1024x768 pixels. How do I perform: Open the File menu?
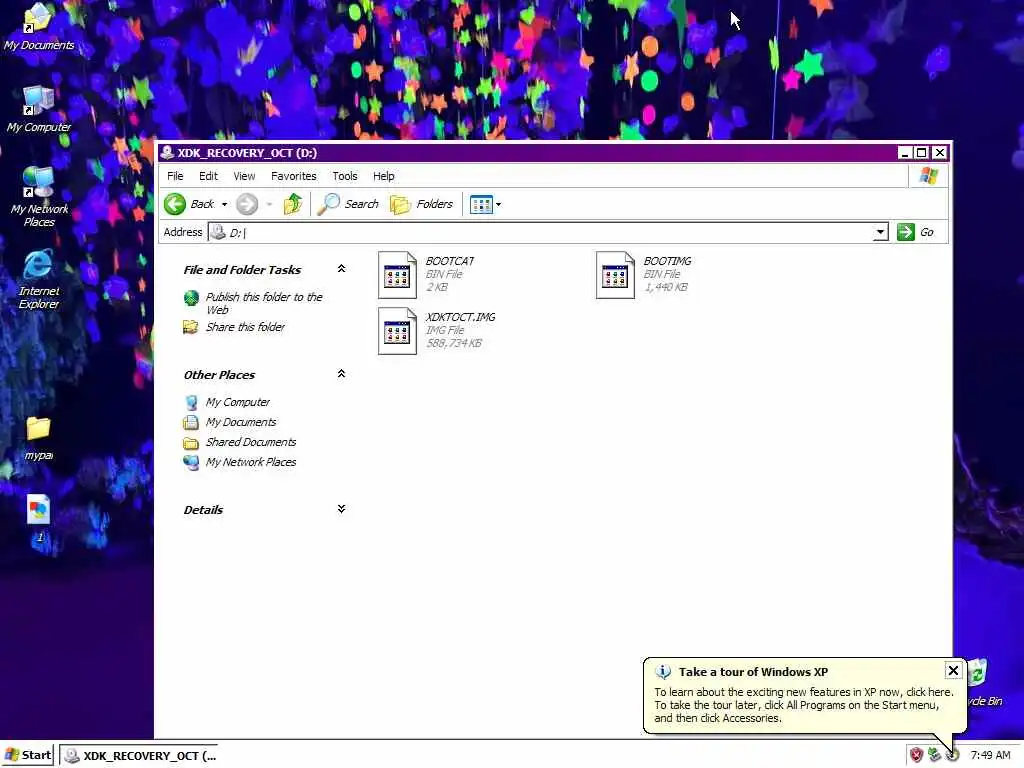pyautogui.click(x=175, y=176)
